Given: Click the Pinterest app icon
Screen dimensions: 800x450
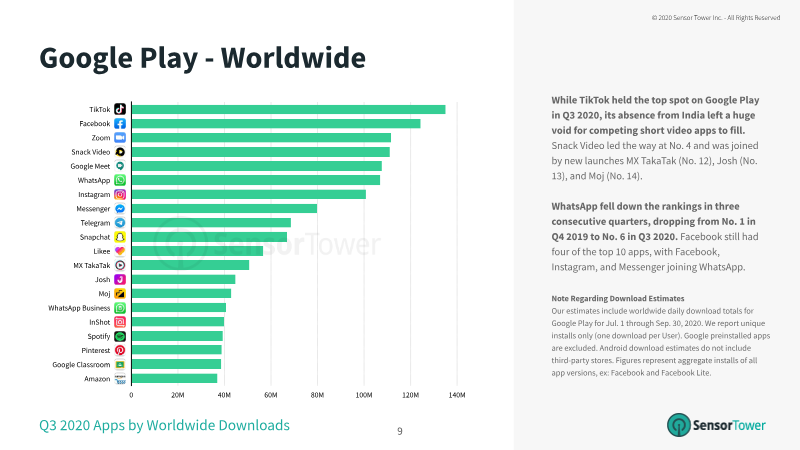Looking at the screenshot, I should pos(120,351).
